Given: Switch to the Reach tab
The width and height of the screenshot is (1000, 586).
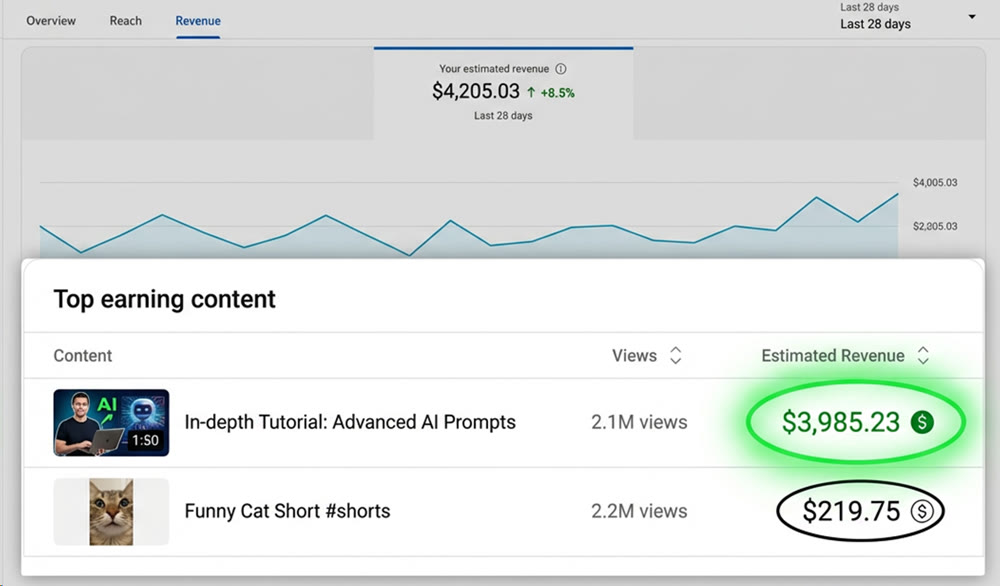Looking at the screenshot, I should tap(125, 20).
